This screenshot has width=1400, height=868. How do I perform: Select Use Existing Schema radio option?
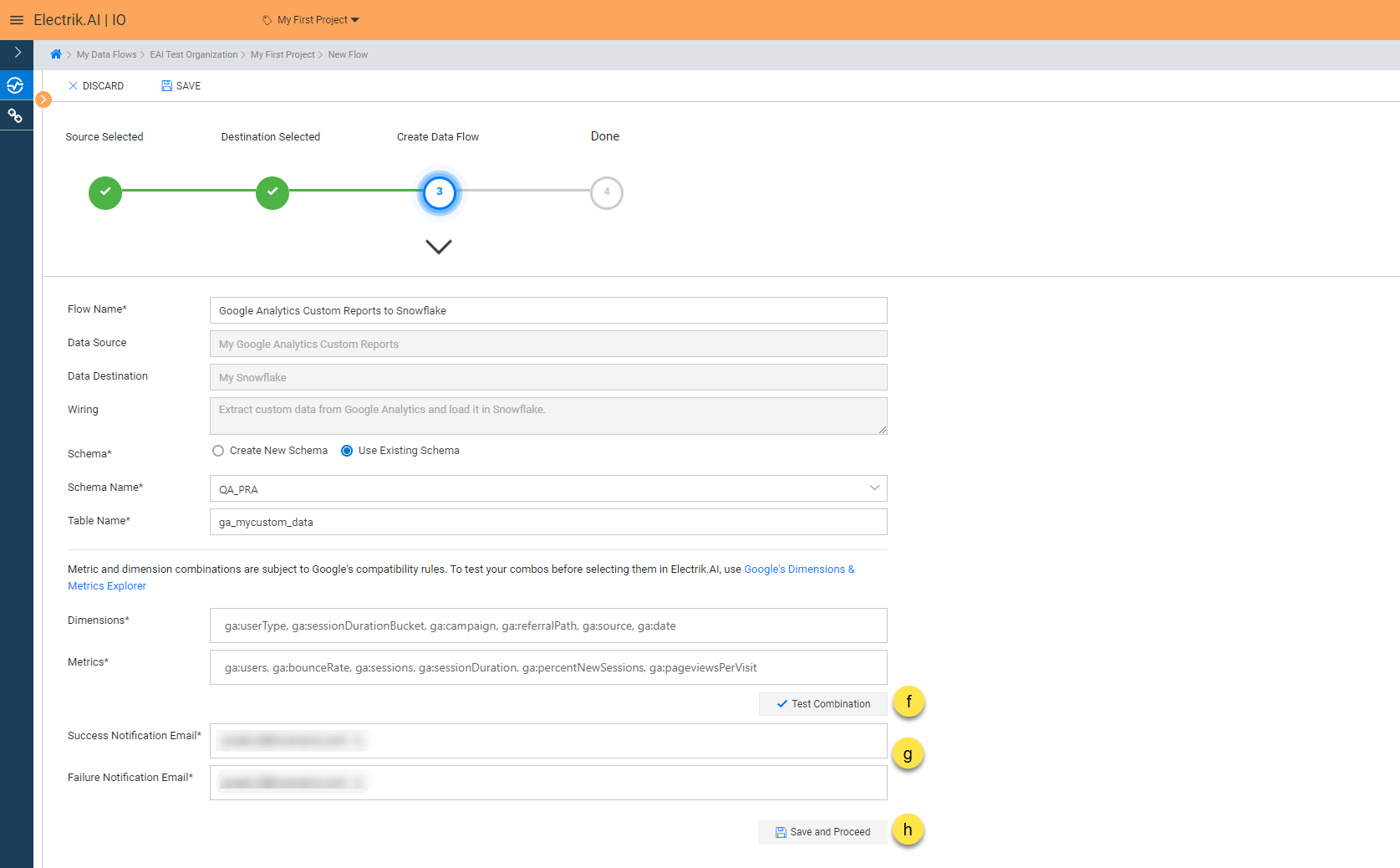point(347,451)
